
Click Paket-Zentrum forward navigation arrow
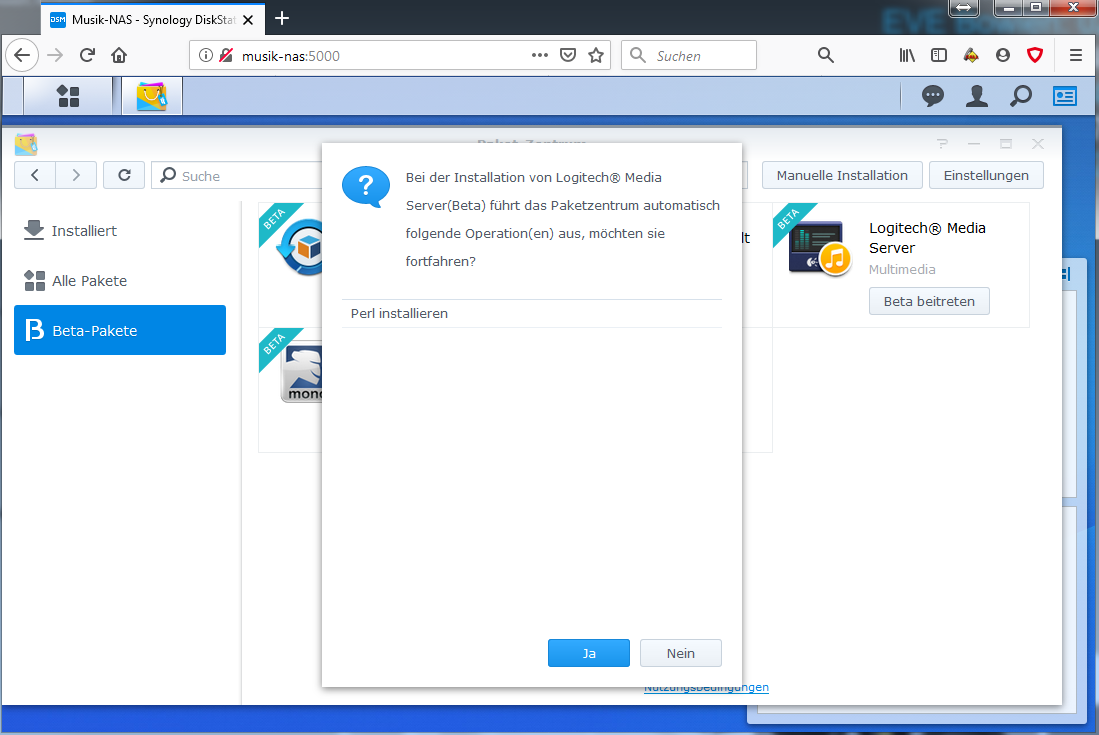click(x=76, y=175)
